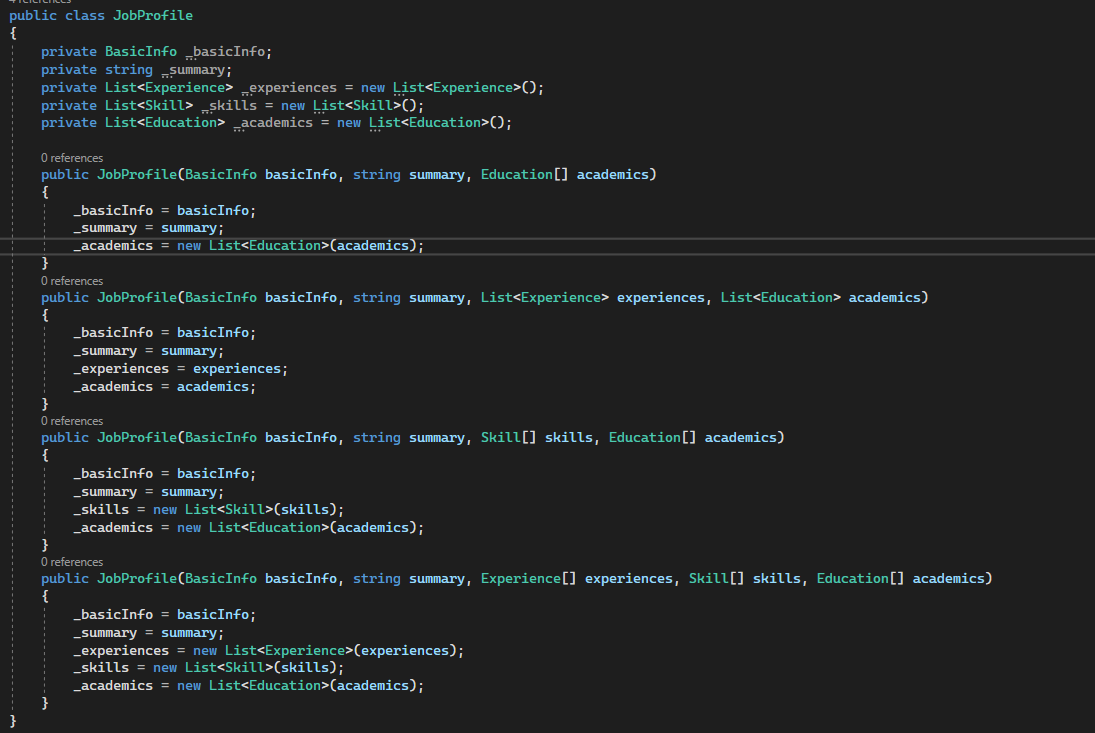Click the _academics field declaration
The width and height of the screenshot is (1095, 733).
pyautogui.click(x=276, y=122)
